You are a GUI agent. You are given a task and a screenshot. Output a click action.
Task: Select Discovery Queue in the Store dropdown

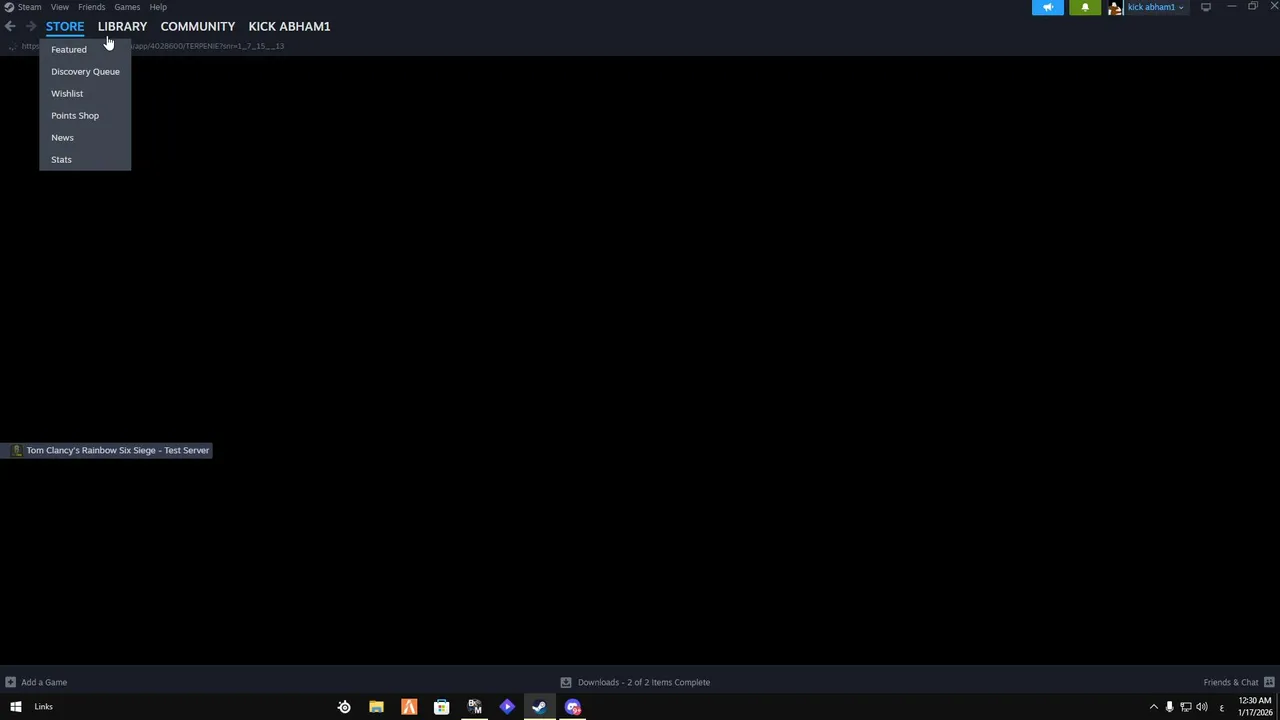85,71
